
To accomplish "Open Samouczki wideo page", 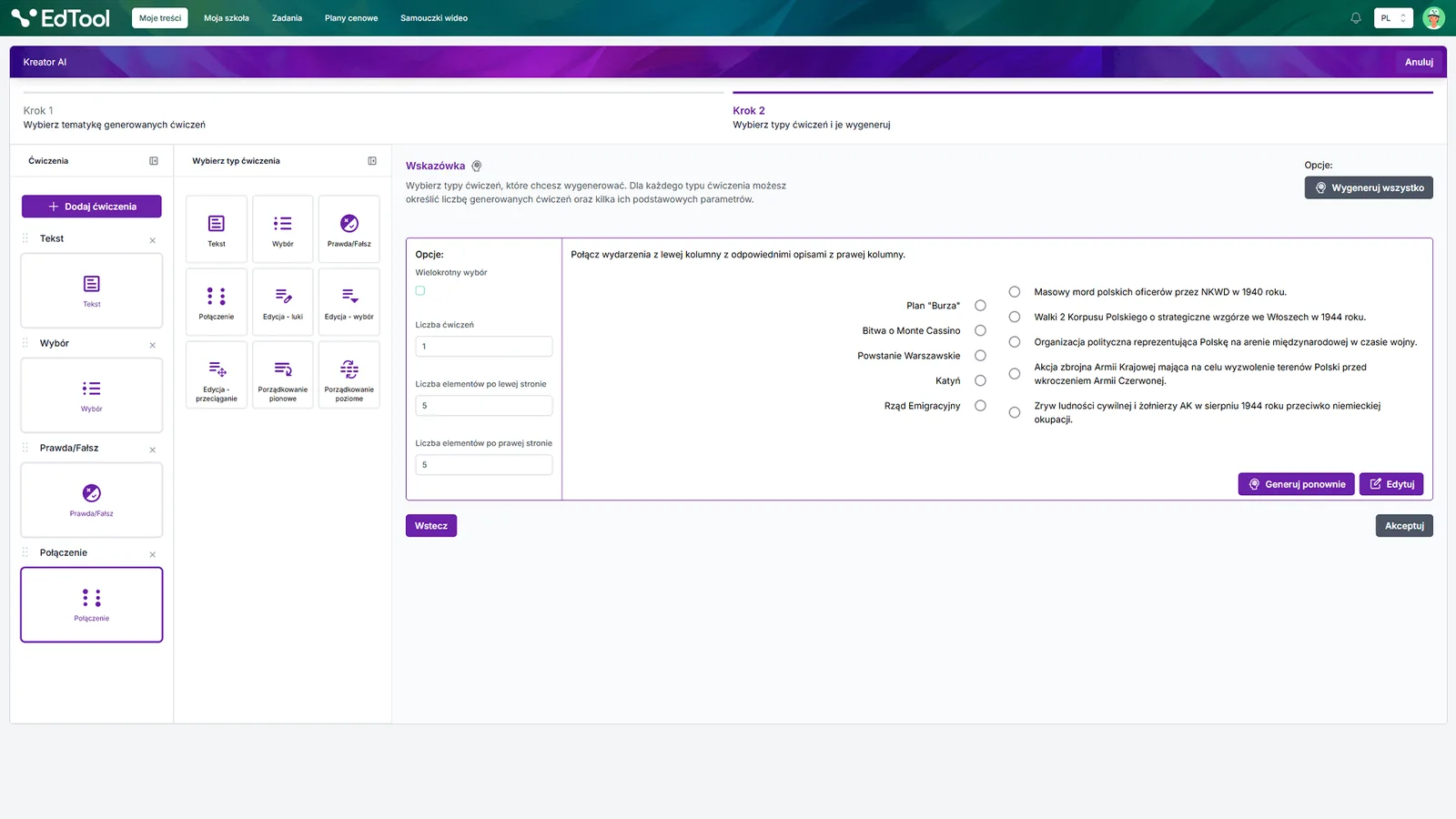I will pos(434,18).
